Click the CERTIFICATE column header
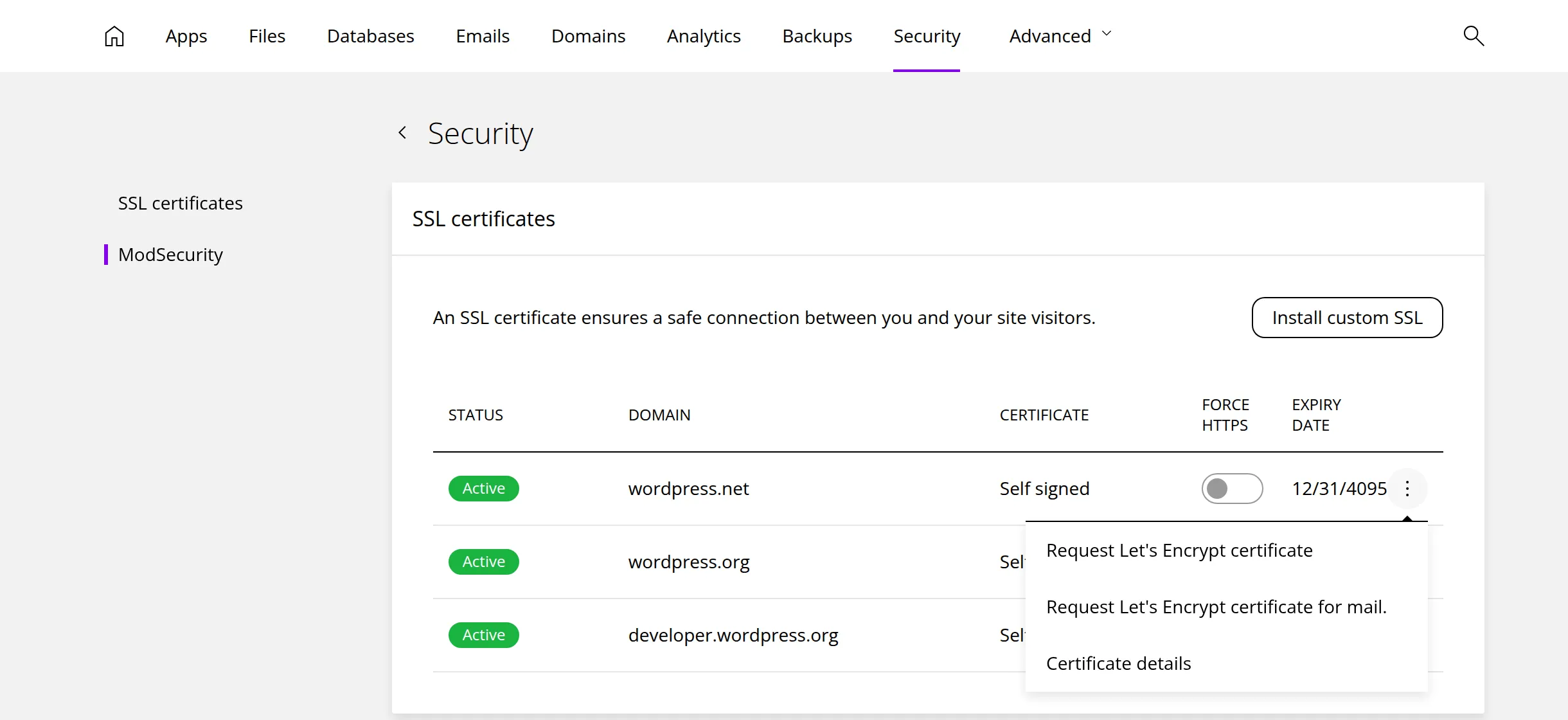 tap(1044, 415)
